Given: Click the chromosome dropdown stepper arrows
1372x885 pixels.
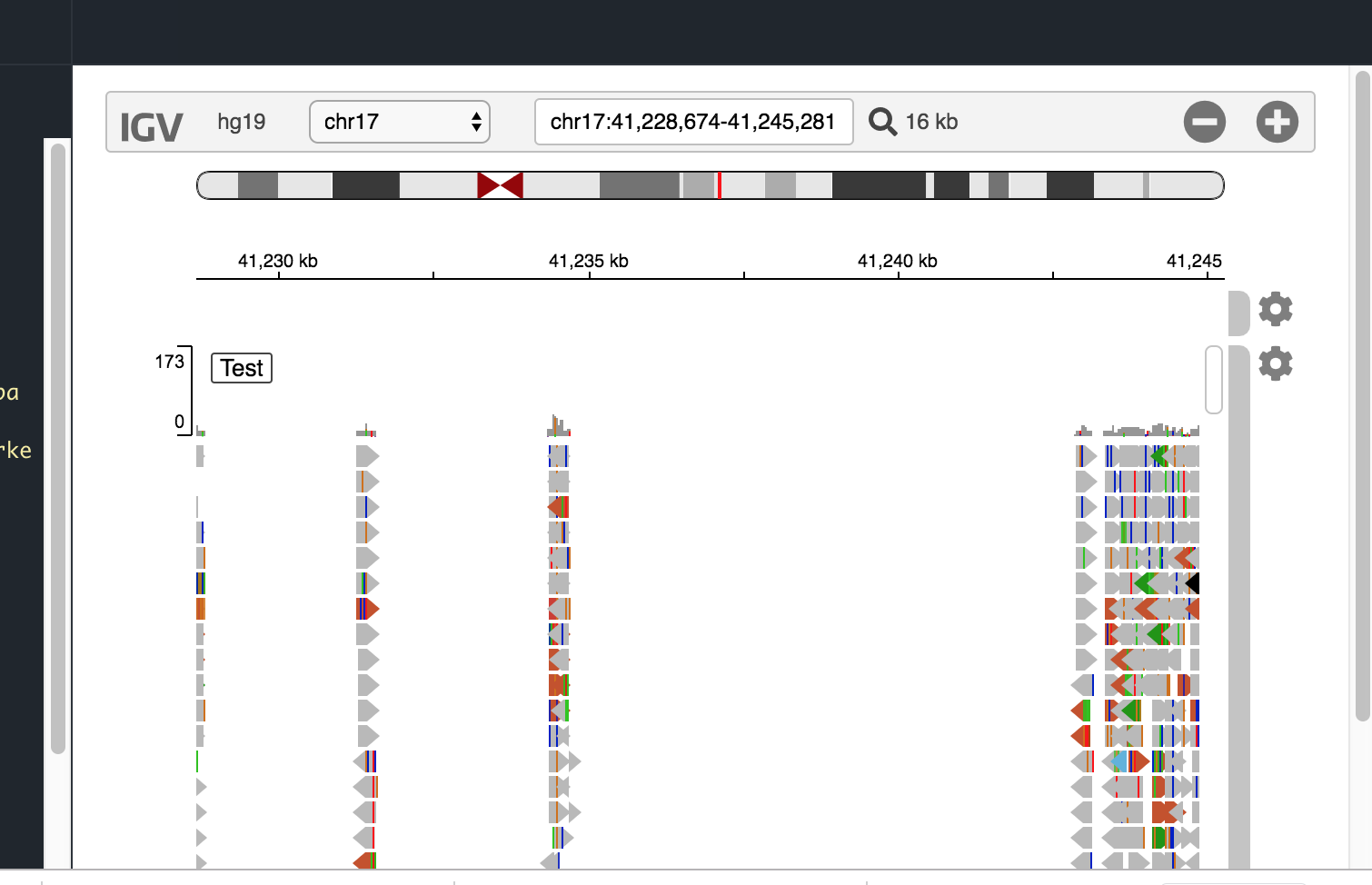Looking at the screenshot, I should (476, 121).
